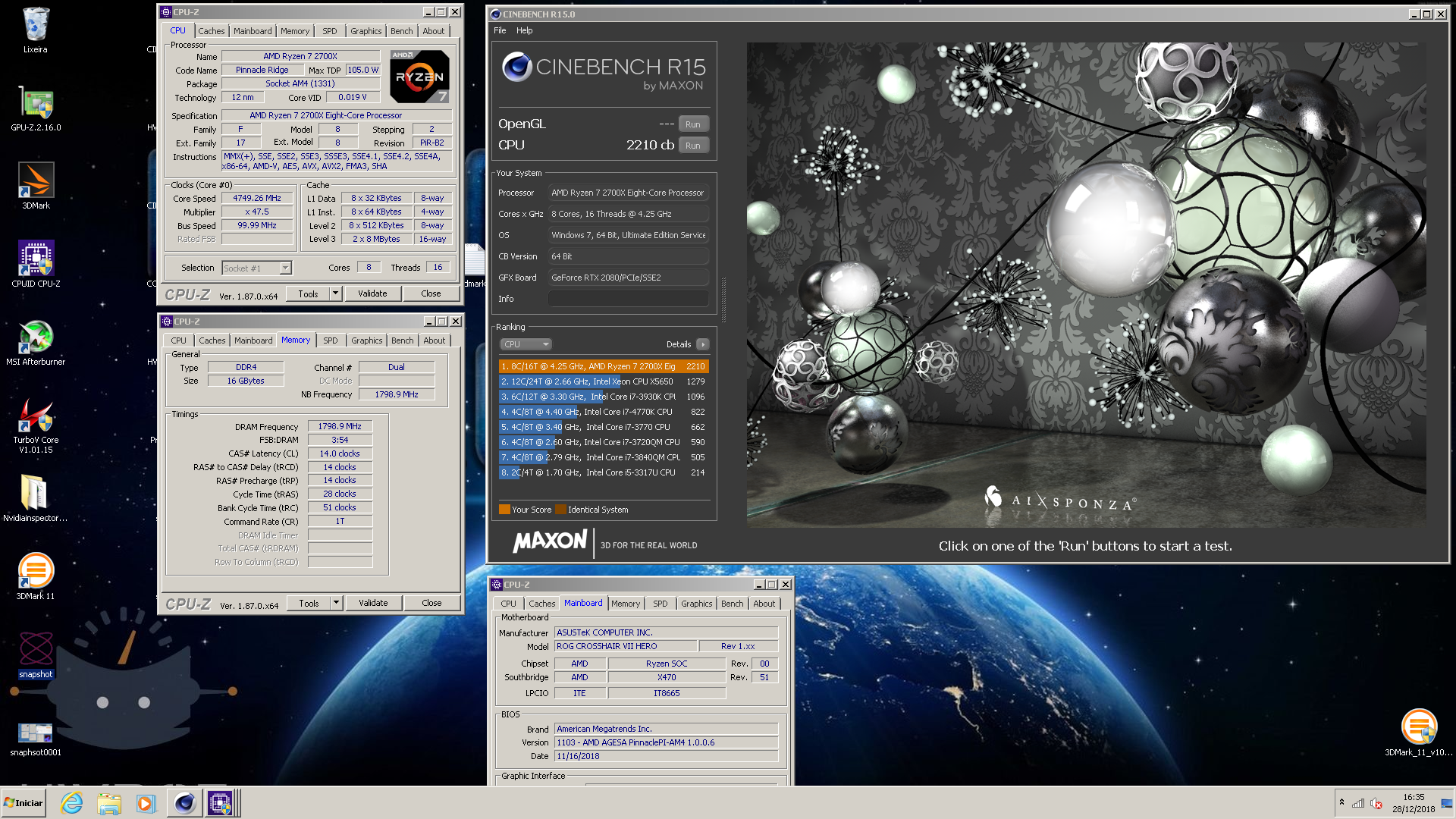Open the TurboV Core V1.01.15 icon
Image resolution: width=1456 pixels, height=819 pixels.
(x=36, y=426)
